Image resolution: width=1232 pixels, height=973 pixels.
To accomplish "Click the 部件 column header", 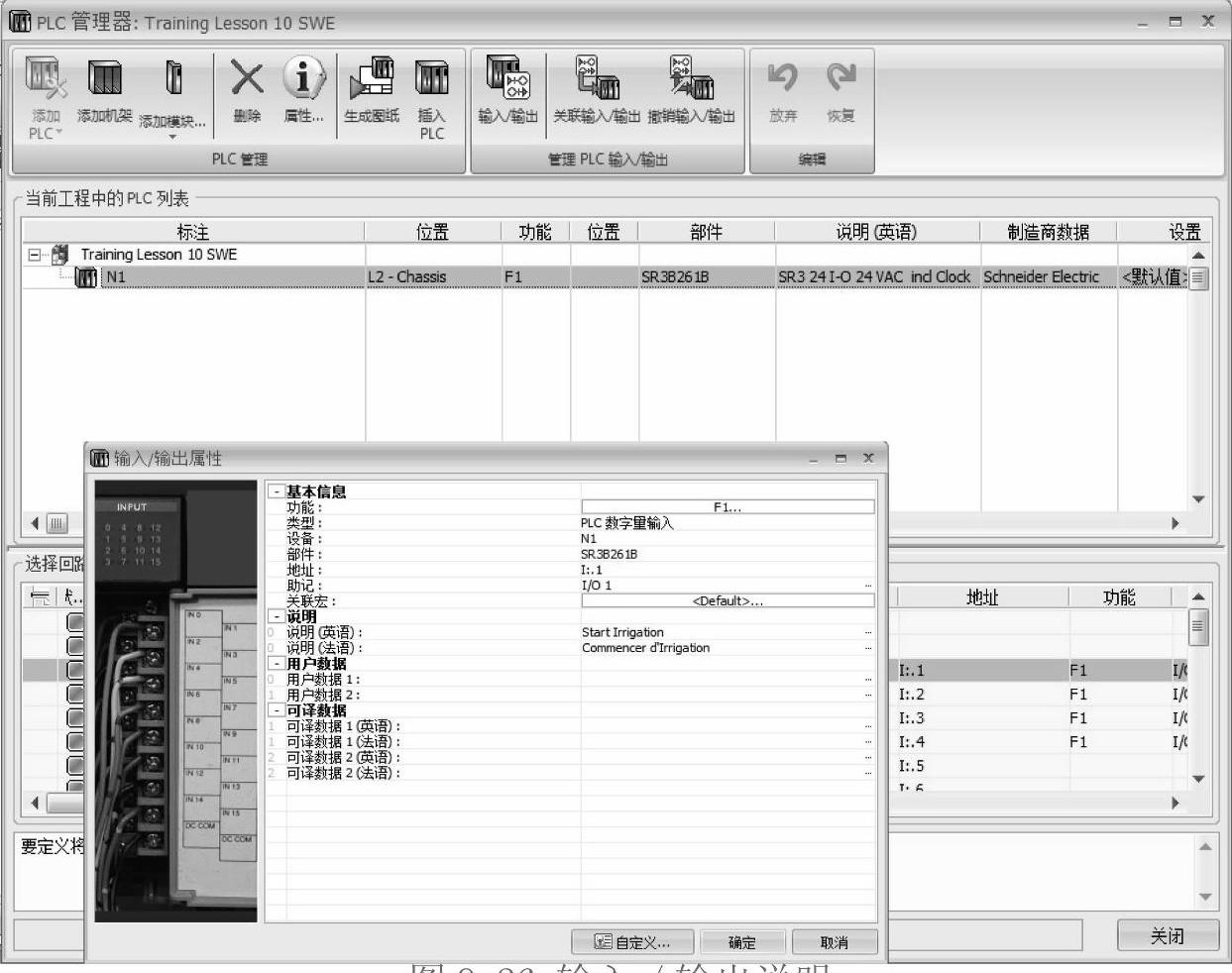I will tap(706, 232).
